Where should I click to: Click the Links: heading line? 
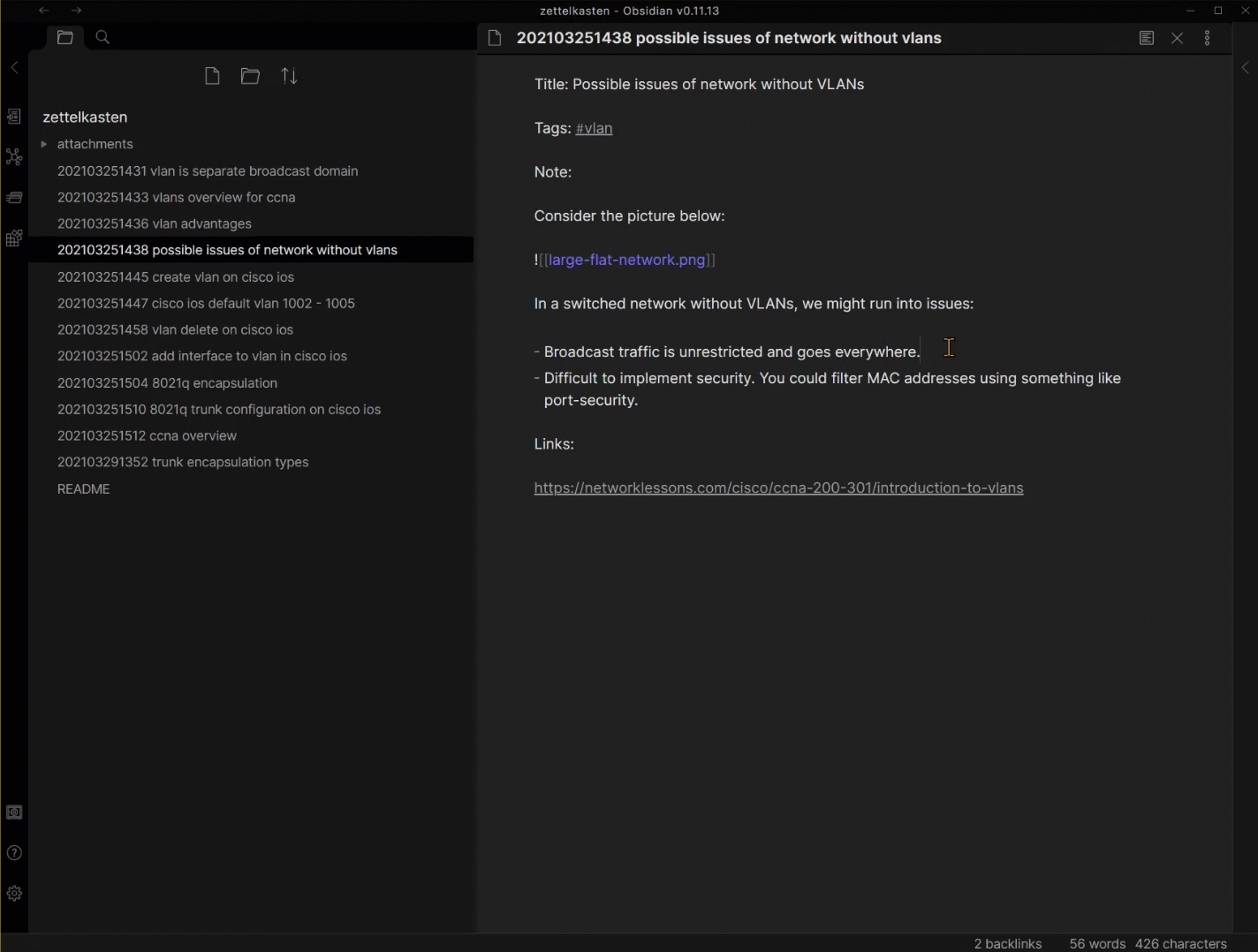pyautogui.click(x=554, y=443)
